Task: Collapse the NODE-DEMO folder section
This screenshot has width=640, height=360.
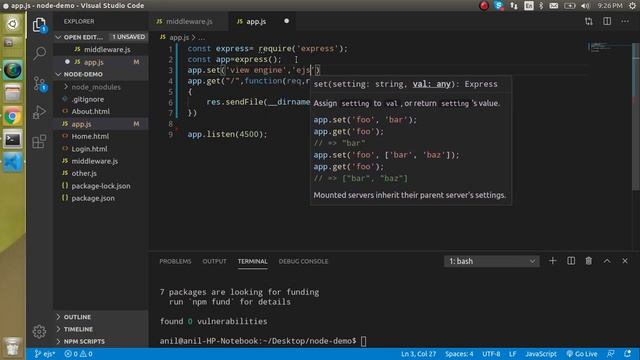Action: pyautogui.click(x=83, y=74)
